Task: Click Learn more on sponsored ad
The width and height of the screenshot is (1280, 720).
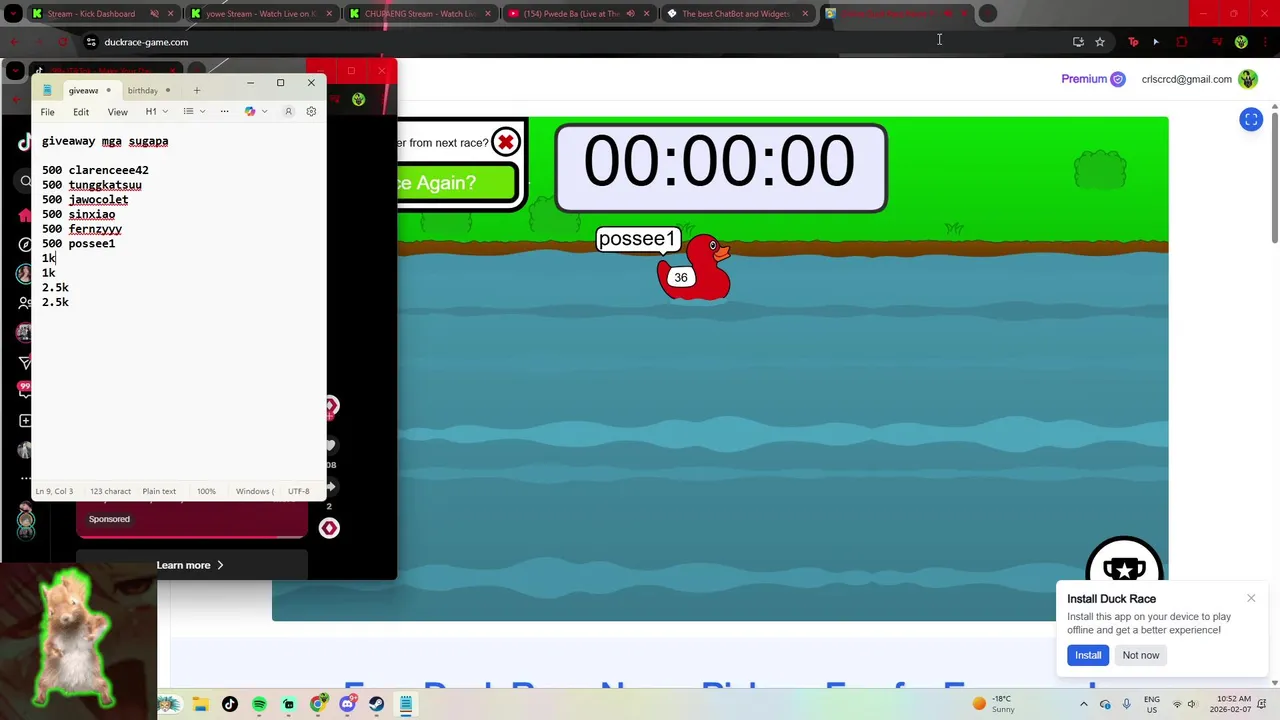Action: coord(190,565)
